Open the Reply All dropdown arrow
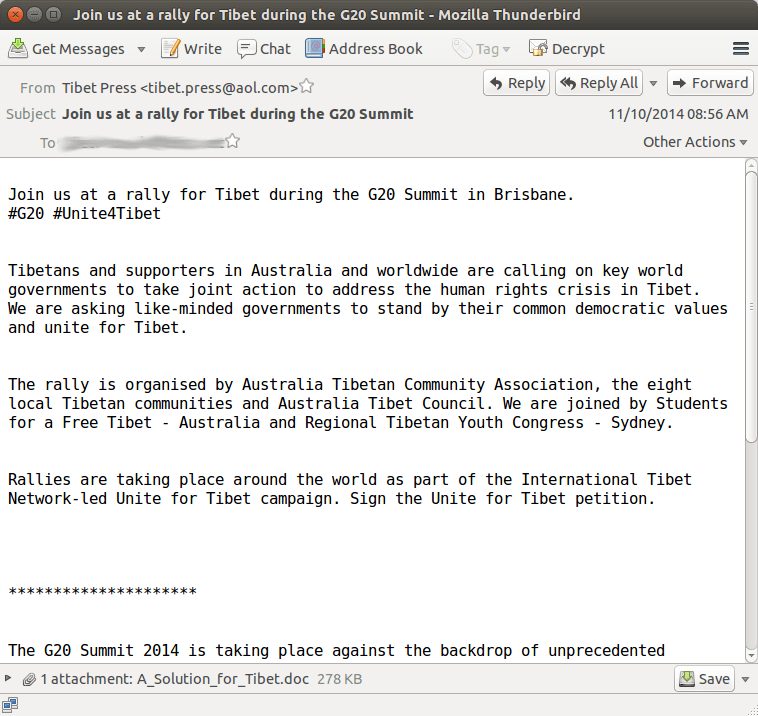The height and width of the screenshot is (716, 758). [654, 83]
